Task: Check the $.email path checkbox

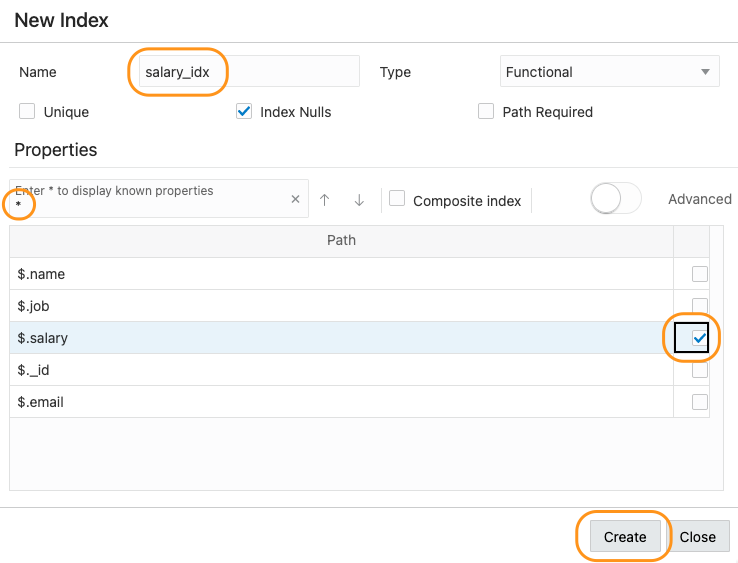Action: click(x=700, y=402)
